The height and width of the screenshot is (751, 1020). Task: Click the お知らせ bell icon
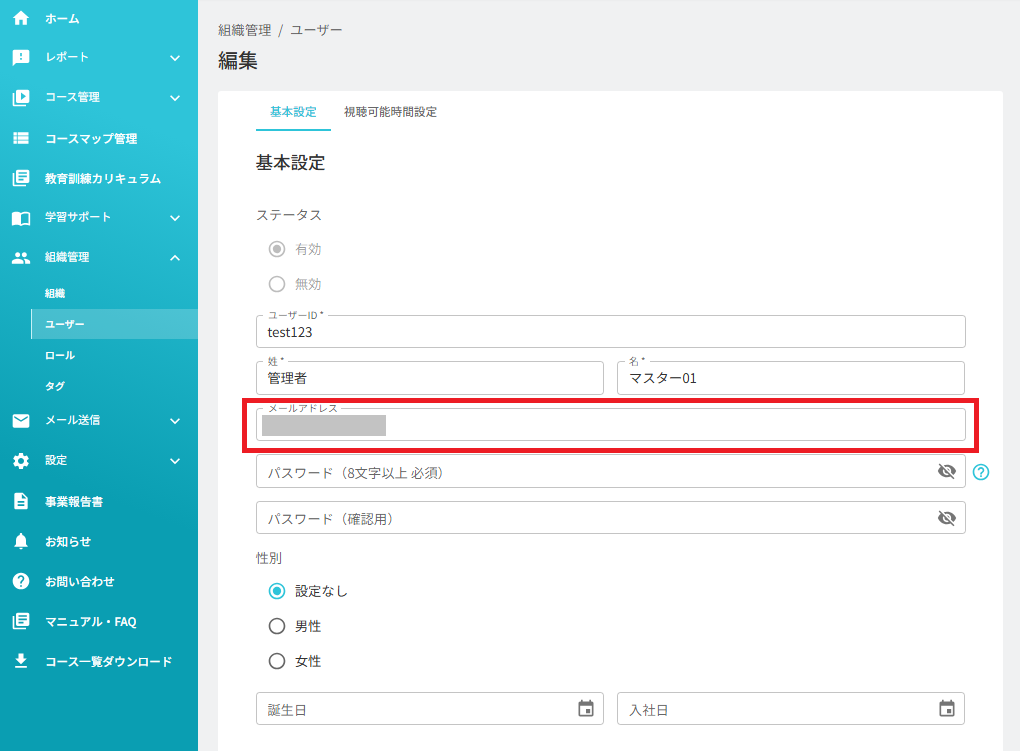tap(21, 541)
